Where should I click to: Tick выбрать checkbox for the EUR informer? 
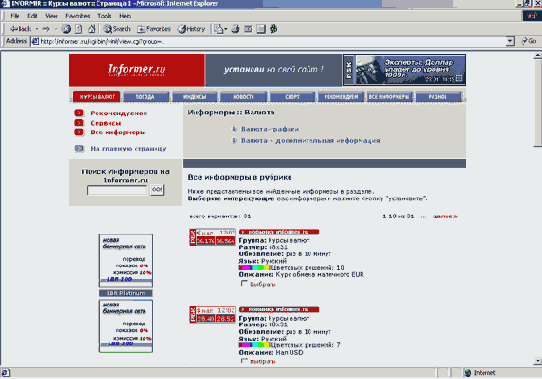click(x=244, y=284)
